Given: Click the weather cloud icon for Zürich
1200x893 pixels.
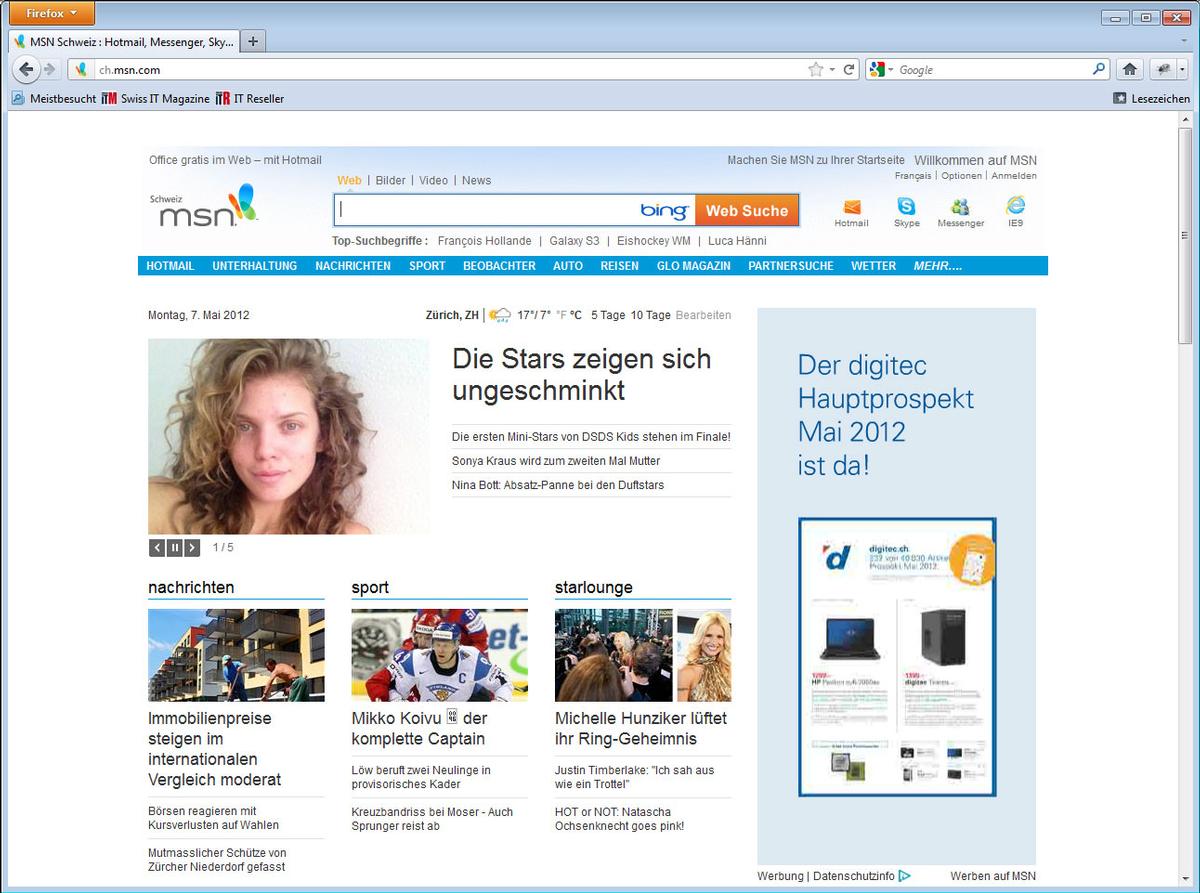Looking at the screenshot, I should click(500, 315).
